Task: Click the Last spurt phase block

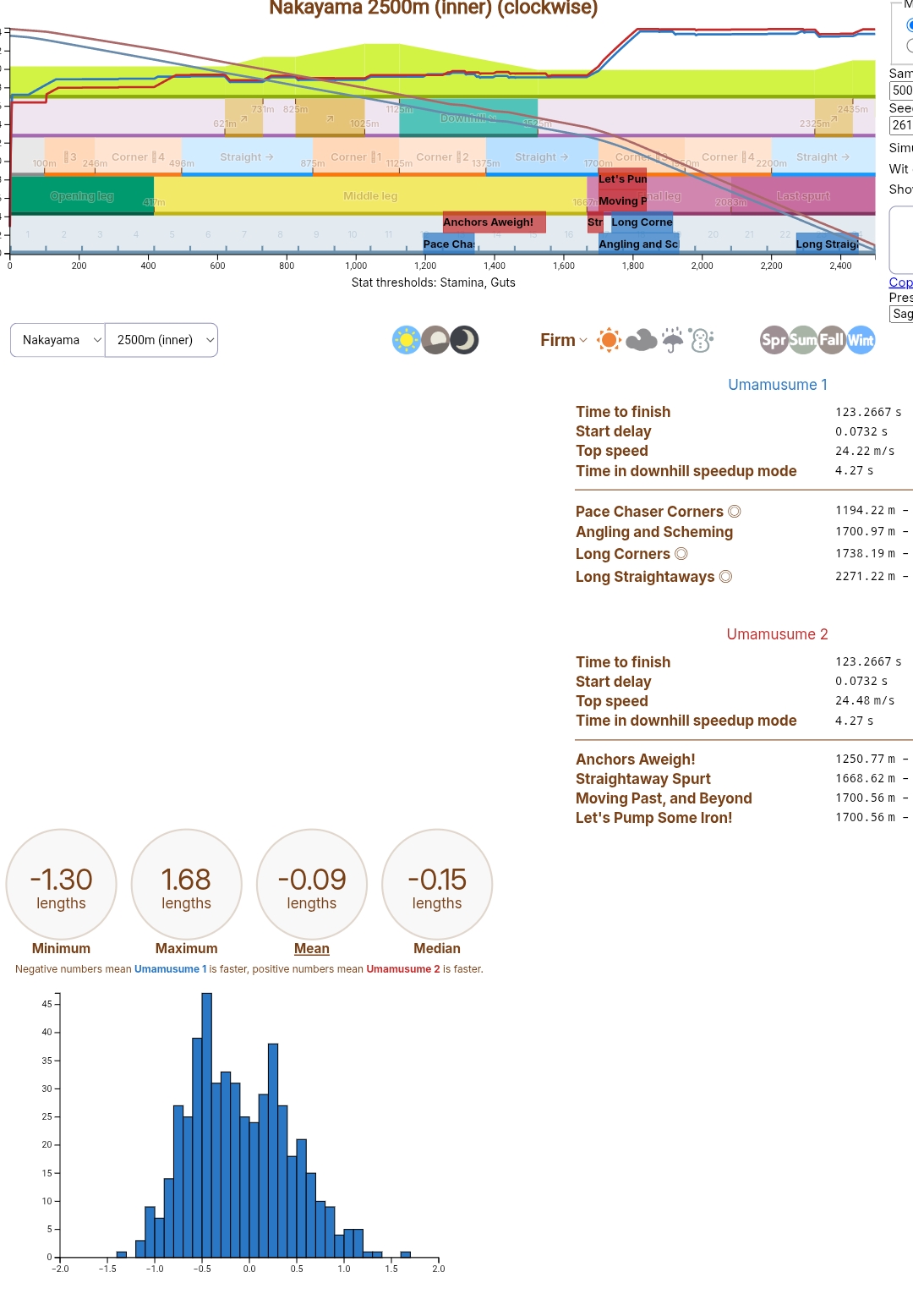Action: tap(803, 195)
